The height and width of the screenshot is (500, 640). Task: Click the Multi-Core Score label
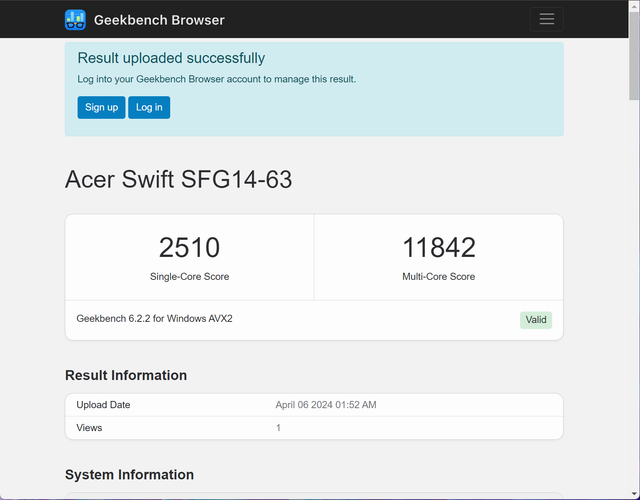[x=439, y=276]
